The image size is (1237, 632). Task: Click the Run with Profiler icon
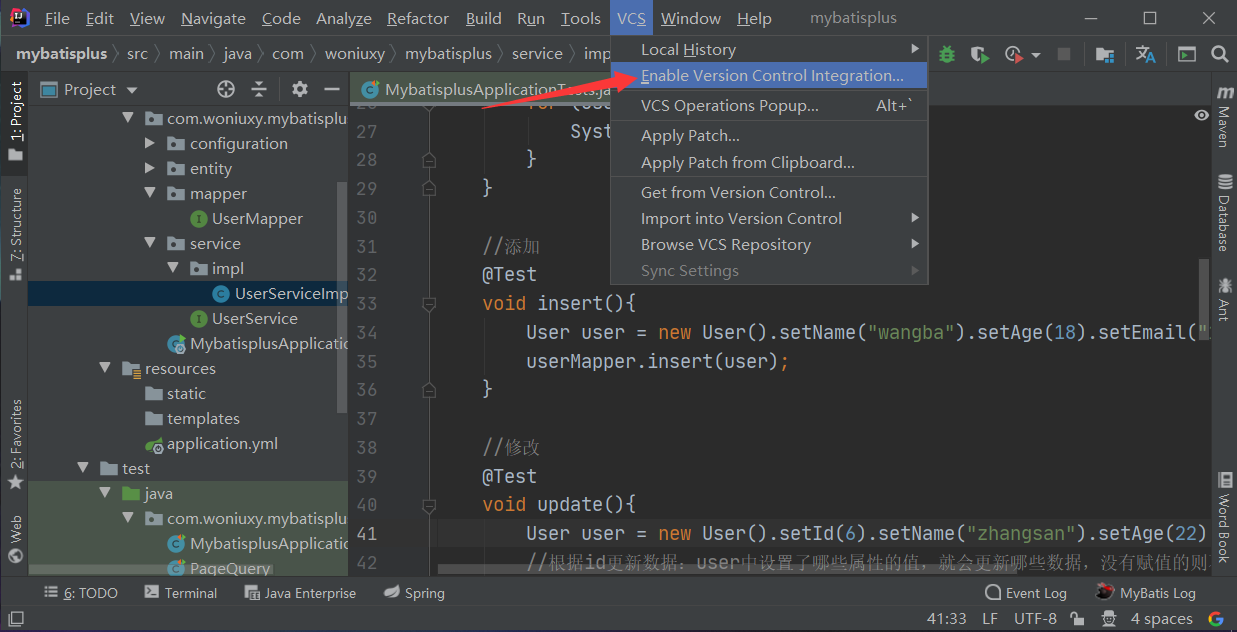pyautogui.click(x=1014, y=54)
